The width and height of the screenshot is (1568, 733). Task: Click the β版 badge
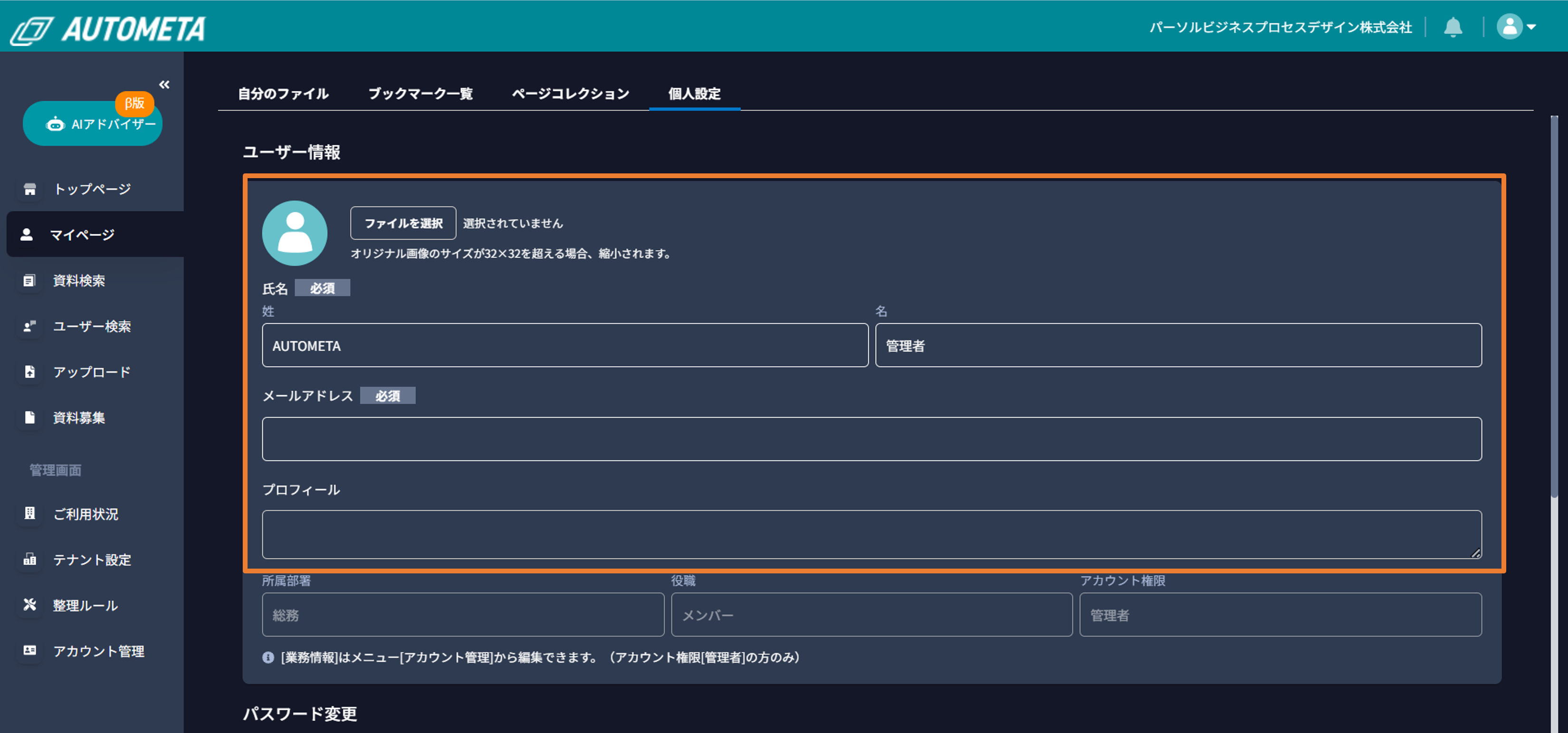click(134, 103)
